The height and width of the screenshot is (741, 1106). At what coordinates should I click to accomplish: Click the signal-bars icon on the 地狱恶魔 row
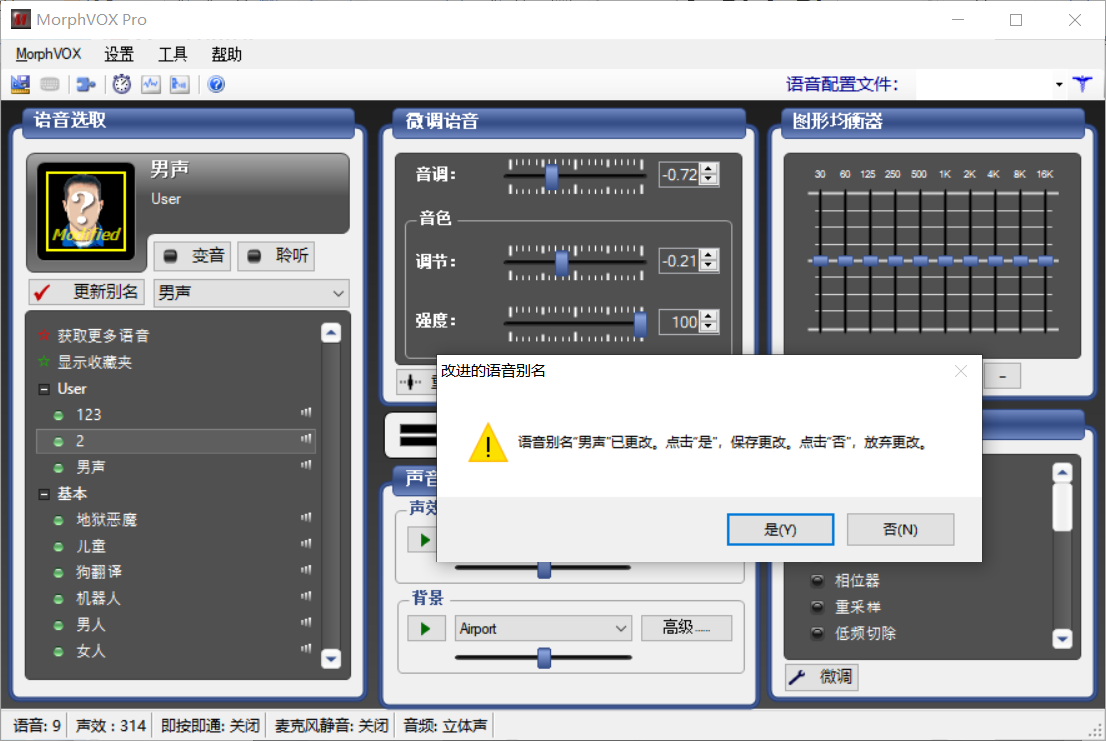pyautogui.click(x=306, y=518)
